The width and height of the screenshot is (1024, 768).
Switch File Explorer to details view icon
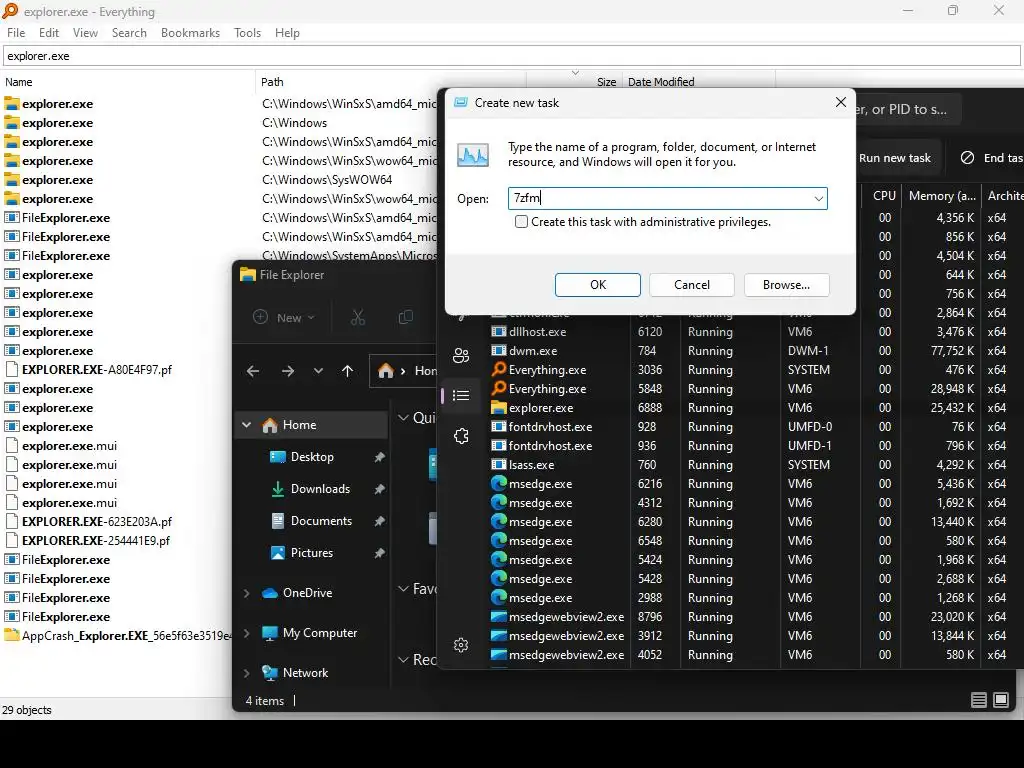pos(979,700)
